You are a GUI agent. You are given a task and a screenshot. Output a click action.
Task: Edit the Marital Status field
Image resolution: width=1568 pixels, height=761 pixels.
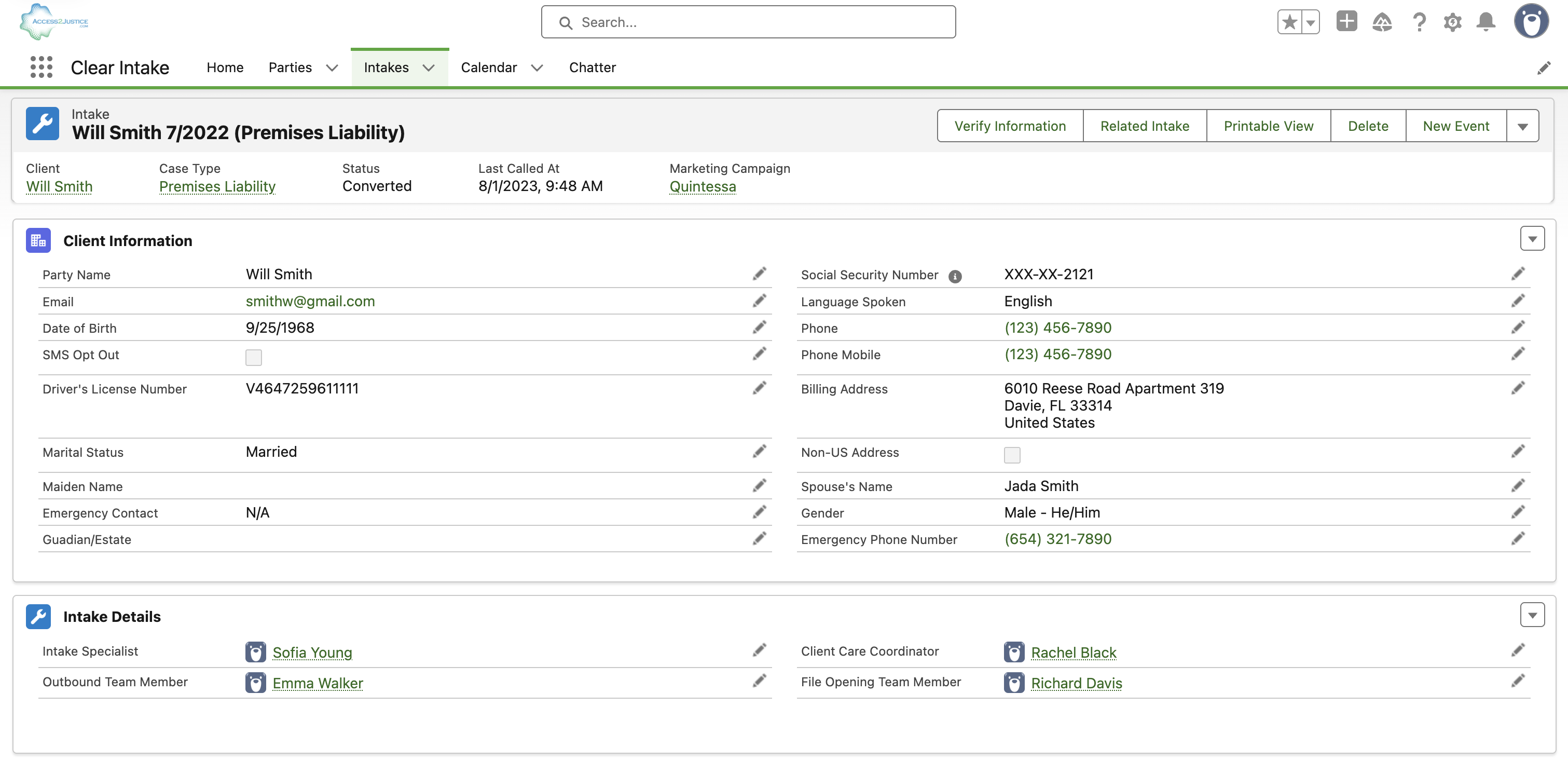tap(759, 451)
